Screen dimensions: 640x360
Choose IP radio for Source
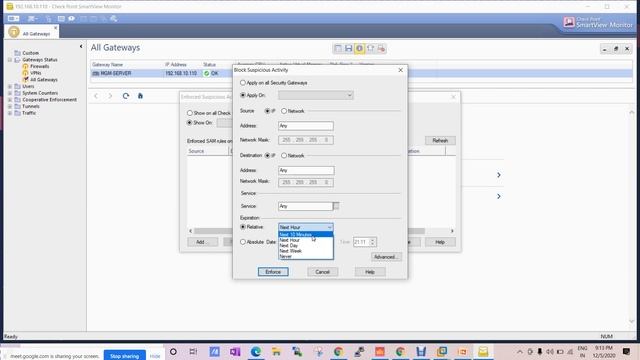point(267,111)
